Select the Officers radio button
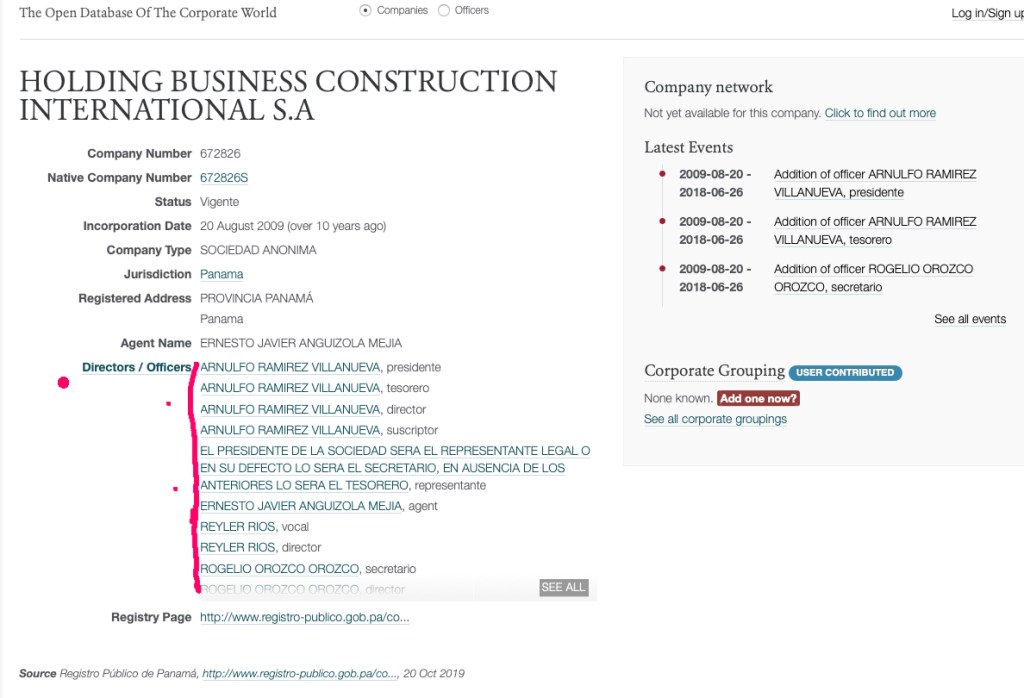Screen dimensions: 1024x698 click(x=444, y=11)
